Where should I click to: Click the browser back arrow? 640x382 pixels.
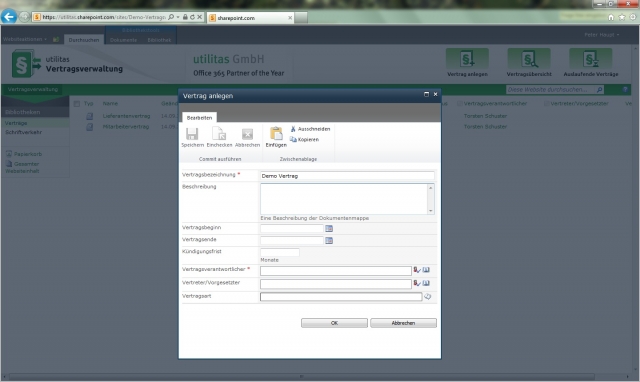pos(9,17)
